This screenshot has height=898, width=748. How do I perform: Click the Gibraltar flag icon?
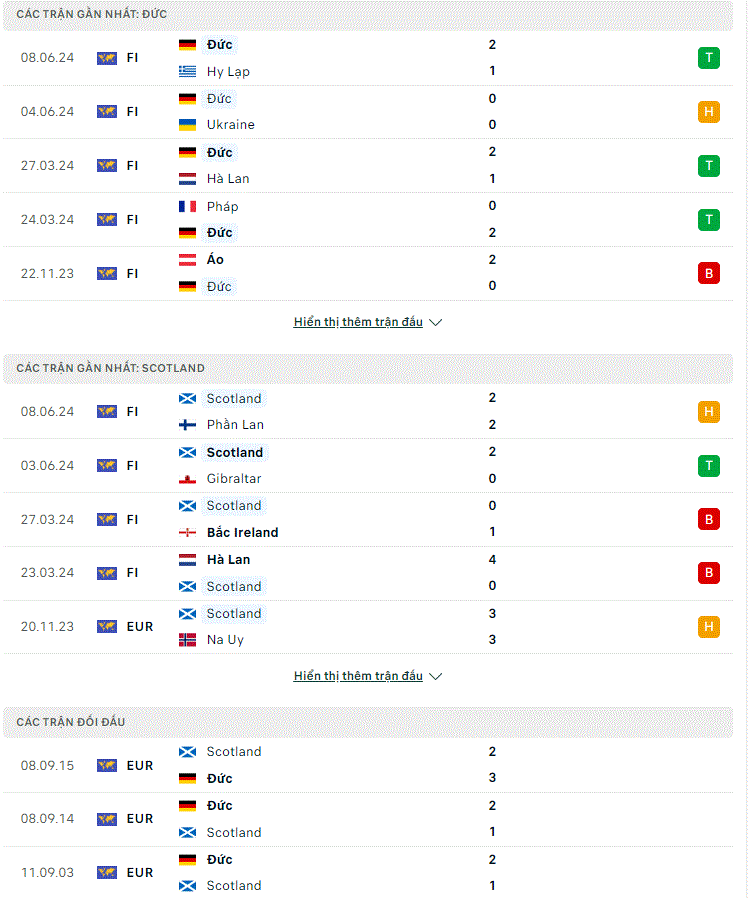187,479
